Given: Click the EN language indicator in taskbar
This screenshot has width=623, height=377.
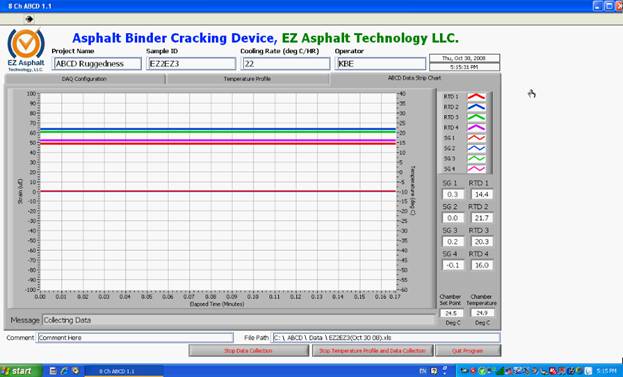Looking at the screenshot, I should click(423, 371).
